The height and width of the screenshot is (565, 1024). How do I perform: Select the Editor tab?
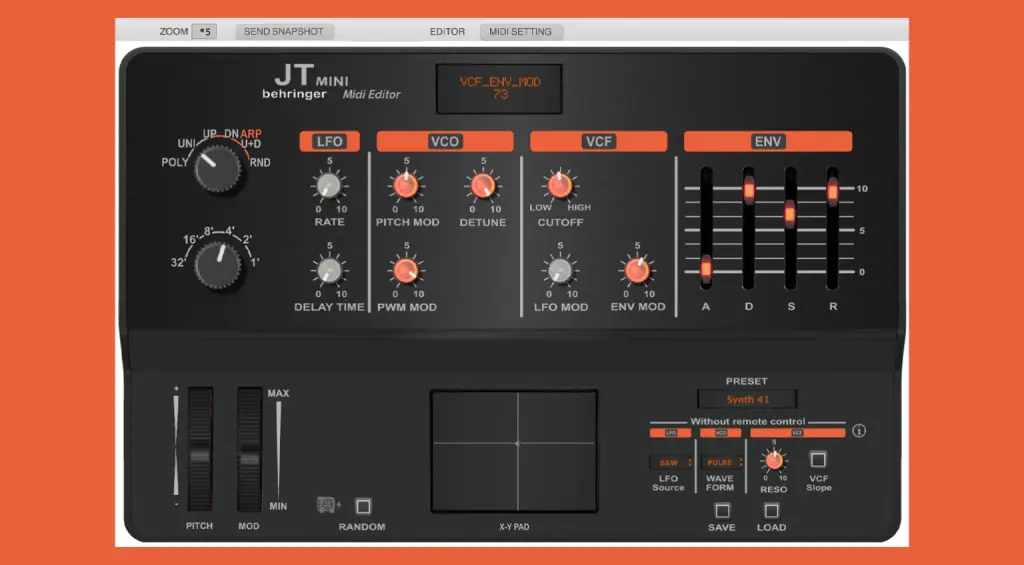point(447,32)
